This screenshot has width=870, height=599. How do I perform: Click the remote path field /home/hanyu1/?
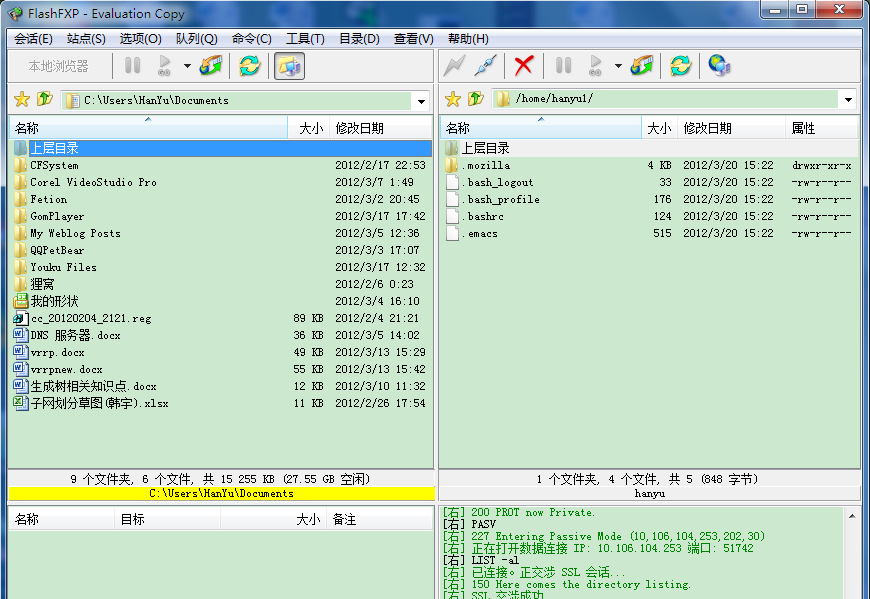click(x=665, y=99)
